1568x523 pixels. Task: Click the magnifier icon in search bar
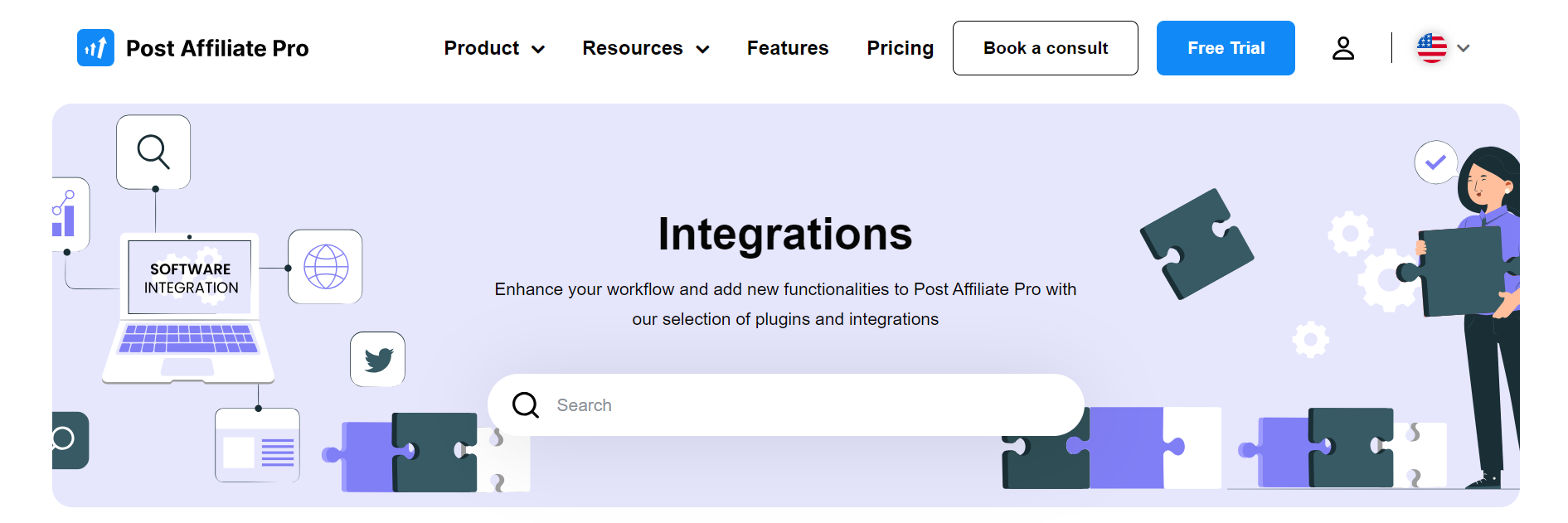pyautogui.click(x=526, y=404)
